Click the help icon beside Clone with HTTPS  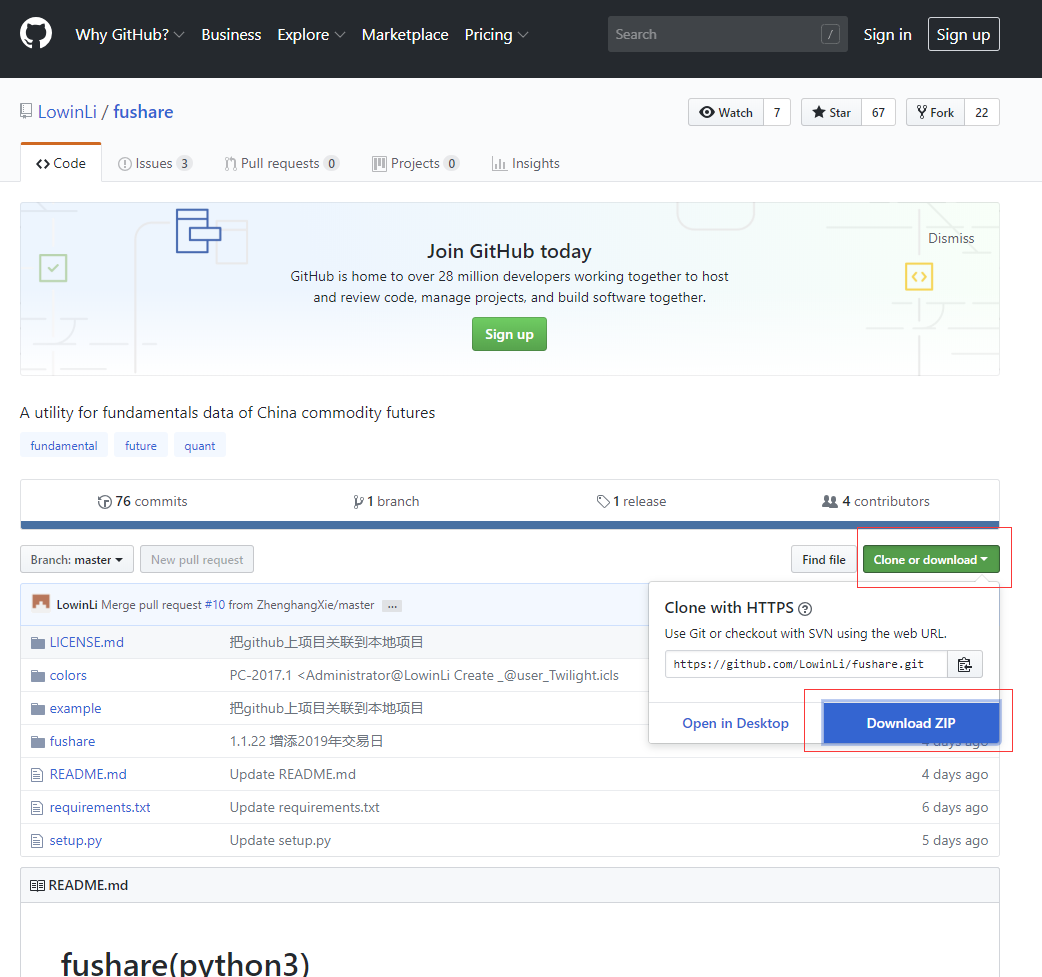(805, 608)
